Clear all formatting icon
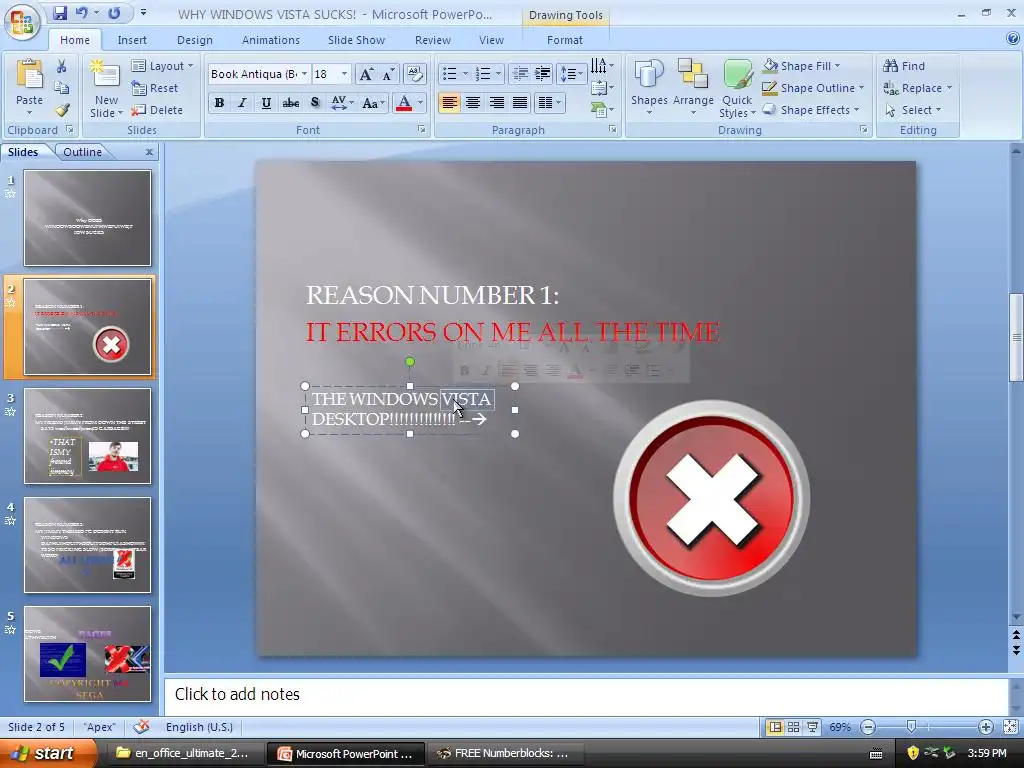The image size is (1024, 768). 415,74
